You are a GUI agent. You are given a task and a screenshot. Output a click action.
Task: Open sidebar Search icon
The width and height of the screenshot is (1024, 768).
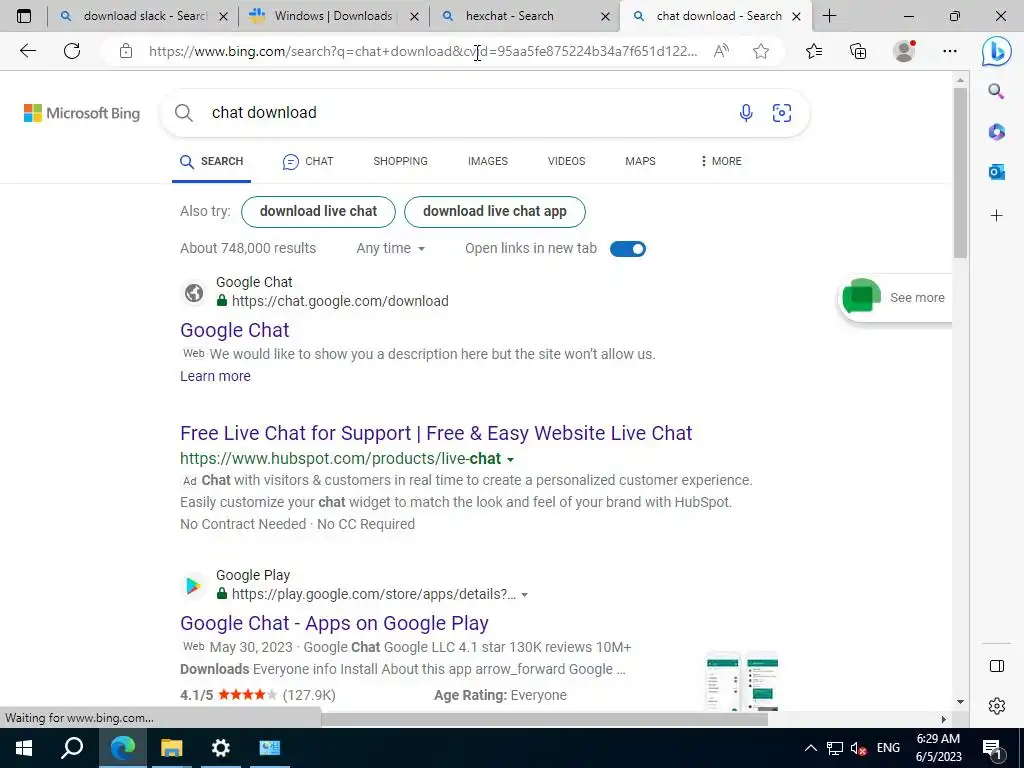pos(996,91)
